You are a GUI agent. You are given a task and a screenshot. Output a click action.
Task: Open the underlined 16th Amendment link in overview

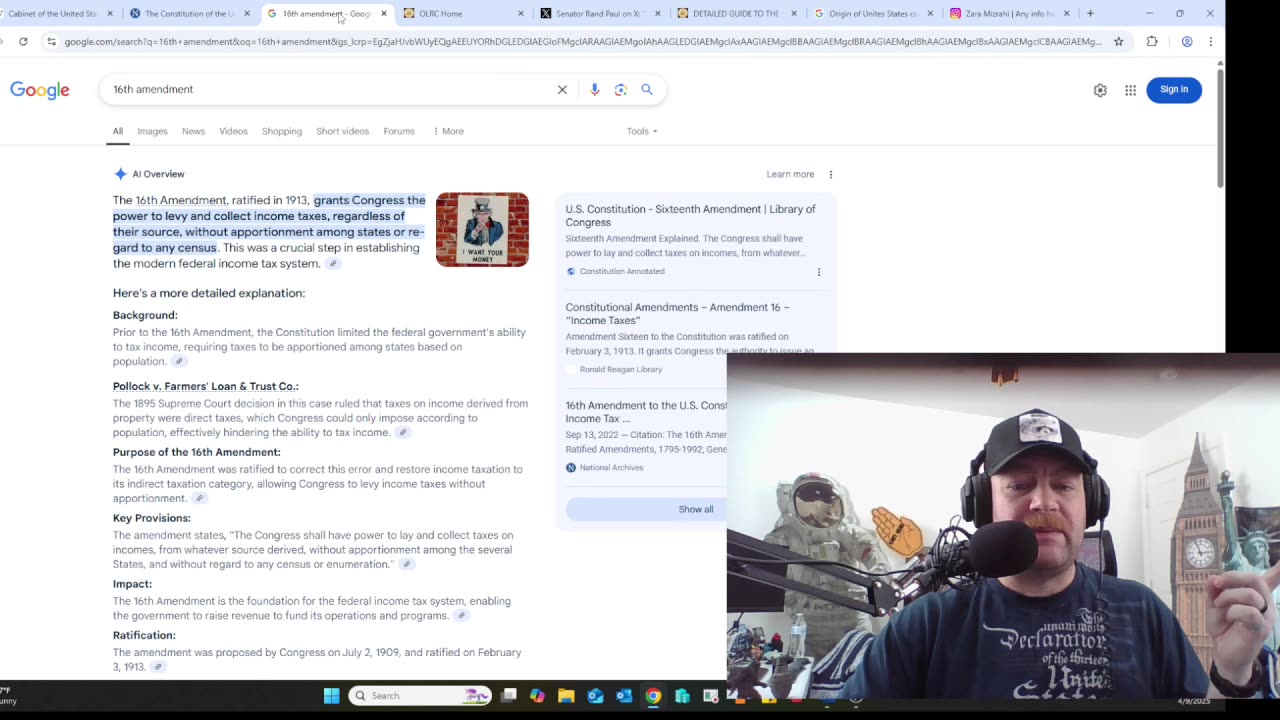pyautogui.click(x=181, y=200)
